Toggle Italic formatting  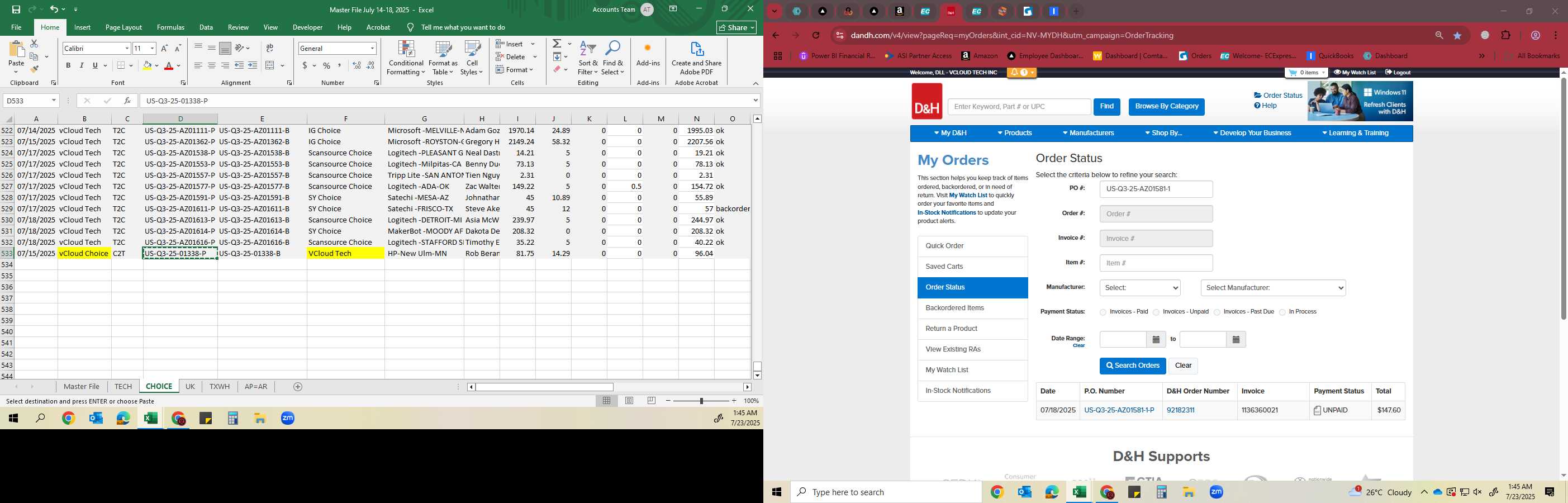(82, 66)
